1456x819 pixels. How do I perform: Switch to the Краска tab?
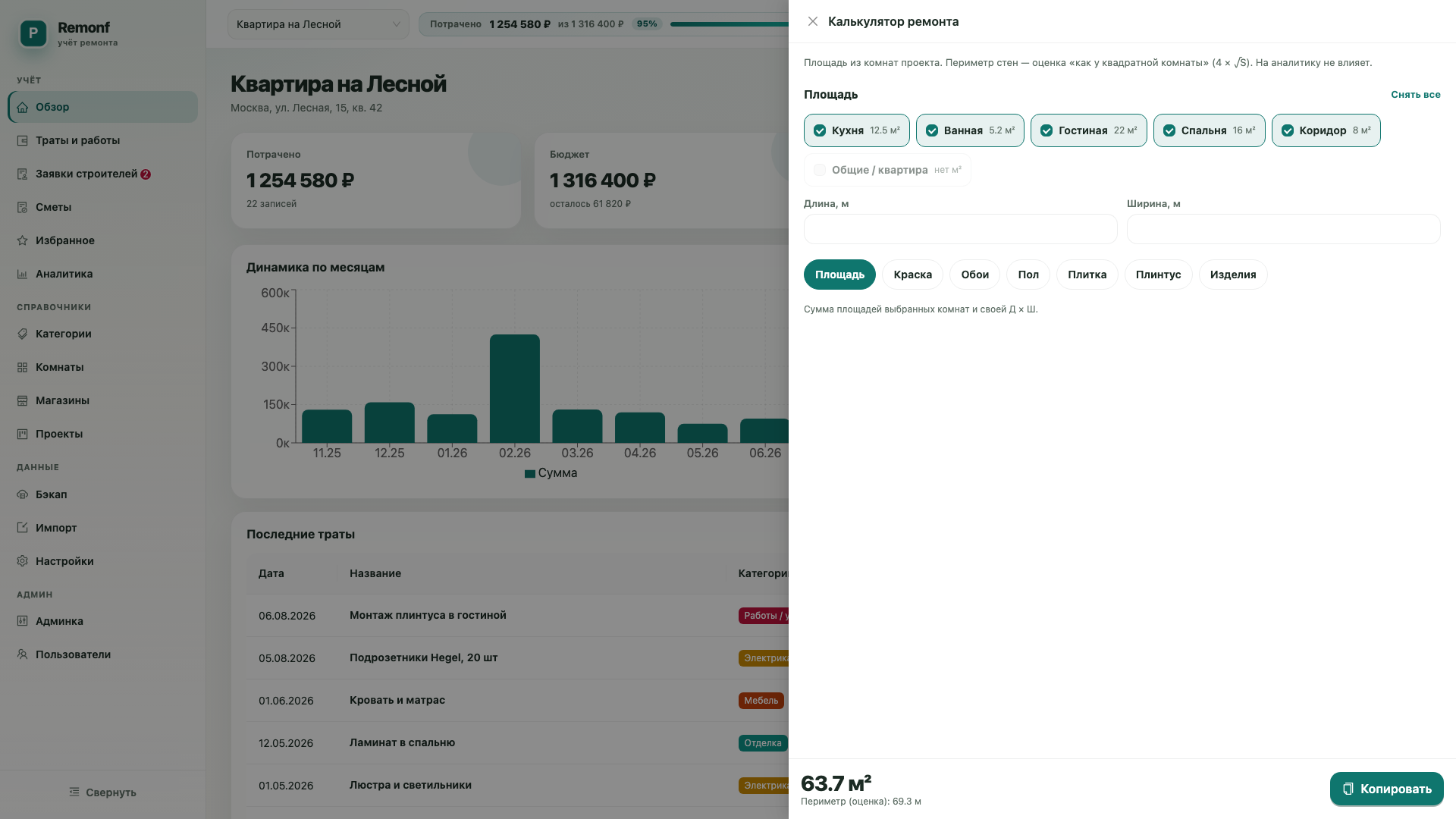coord(912,275)
